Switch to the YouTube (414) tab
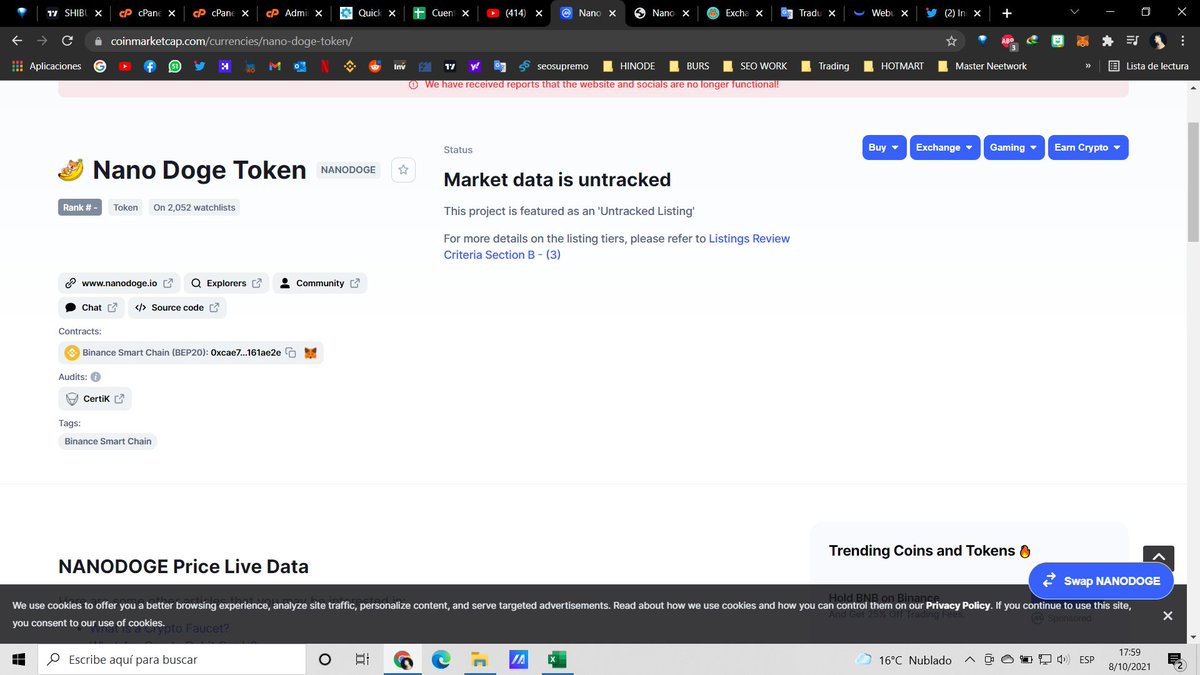Image resolution: width=1200 pixels, height=675 pixels. click(514, 14)
